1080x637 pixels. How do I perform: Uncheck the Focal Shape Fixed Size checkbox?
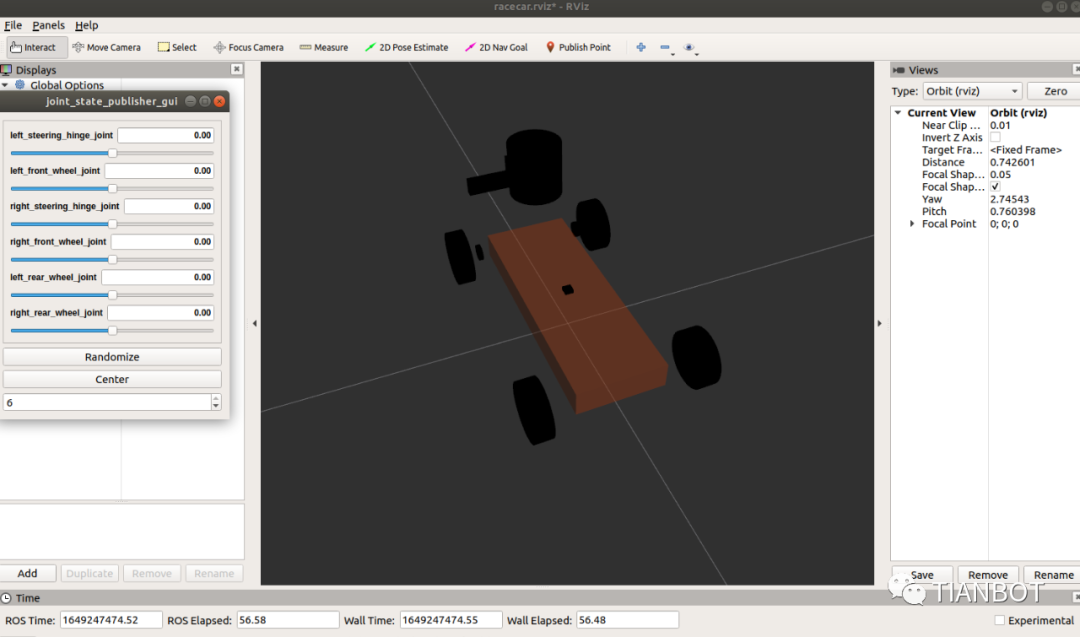995,187
